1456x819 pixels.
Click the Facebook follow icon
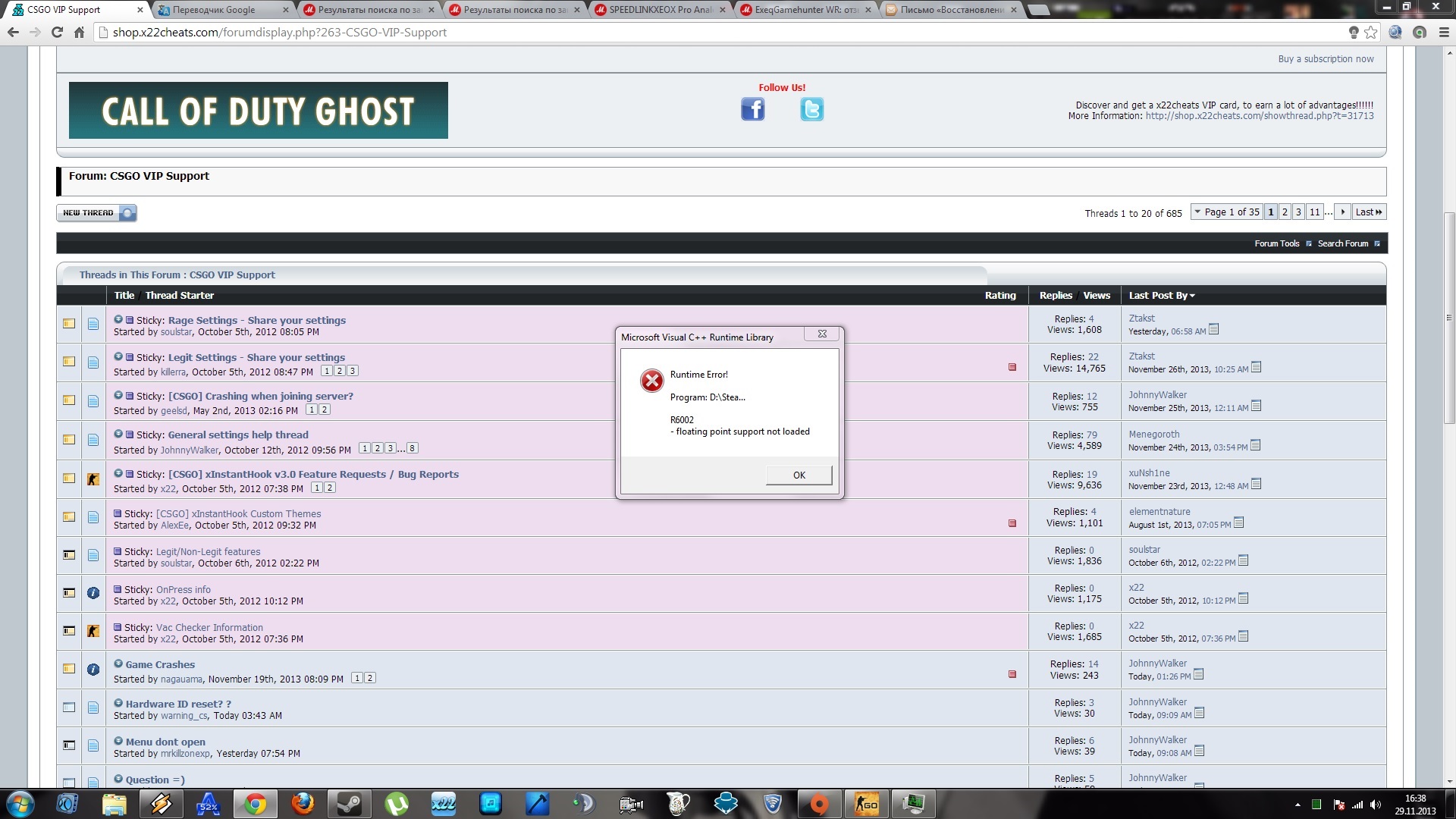click(752, 110)
